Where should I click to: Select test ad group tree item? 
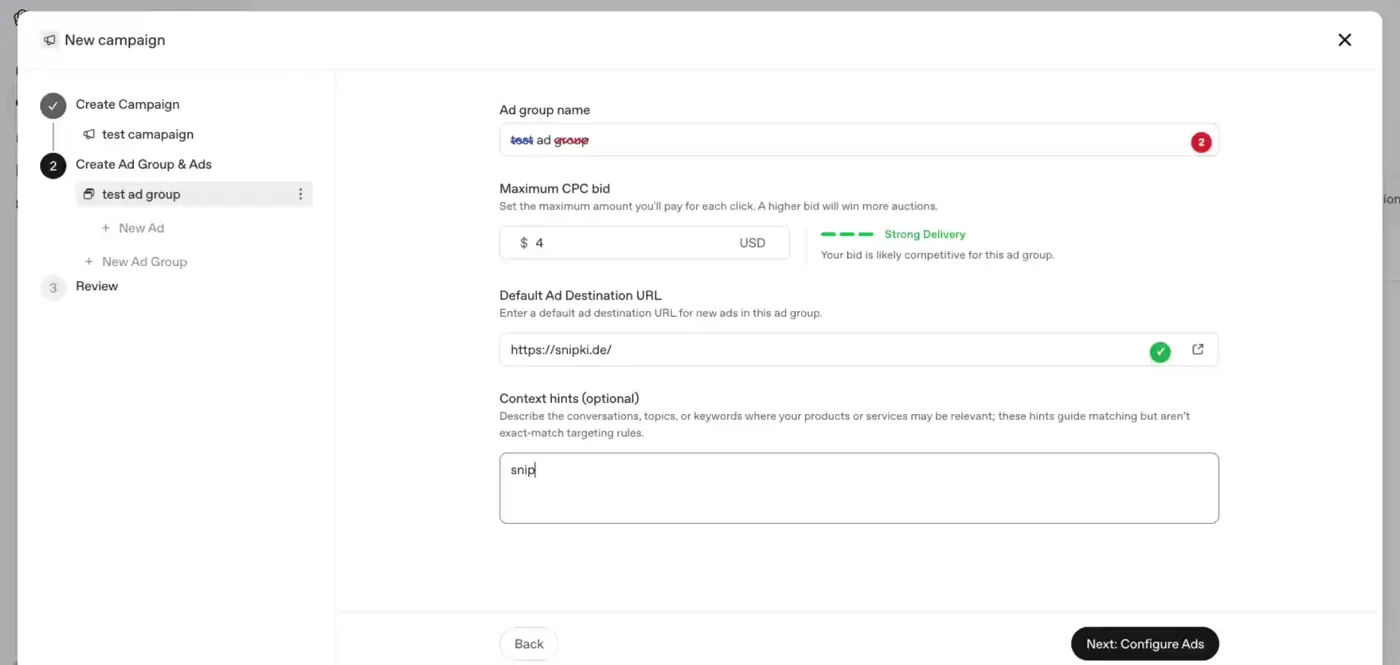(x=194, y=194)
